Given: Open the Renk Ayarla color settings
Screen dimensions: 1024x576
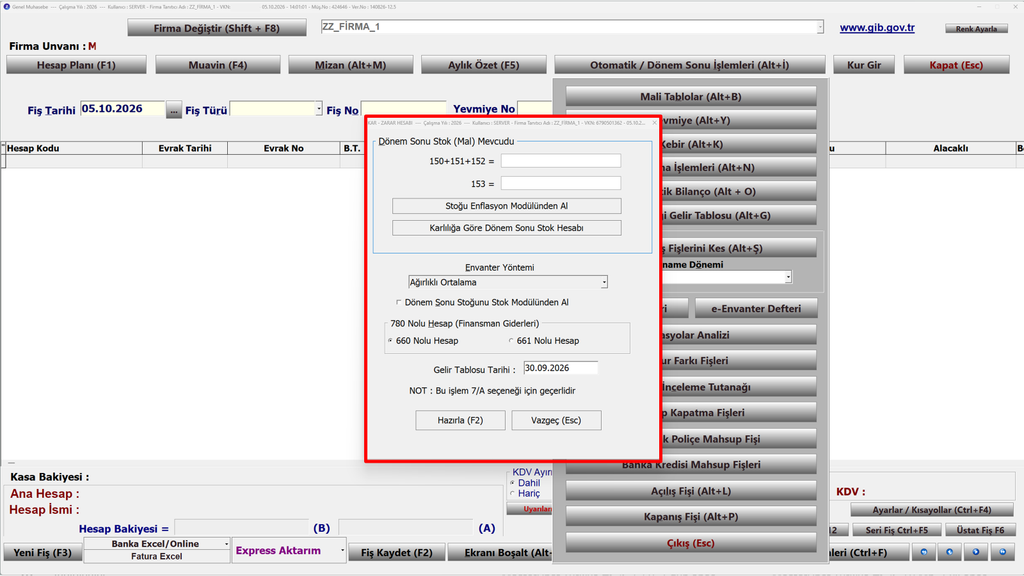Looking at the screenshot, I should click(x=976, y=29).
